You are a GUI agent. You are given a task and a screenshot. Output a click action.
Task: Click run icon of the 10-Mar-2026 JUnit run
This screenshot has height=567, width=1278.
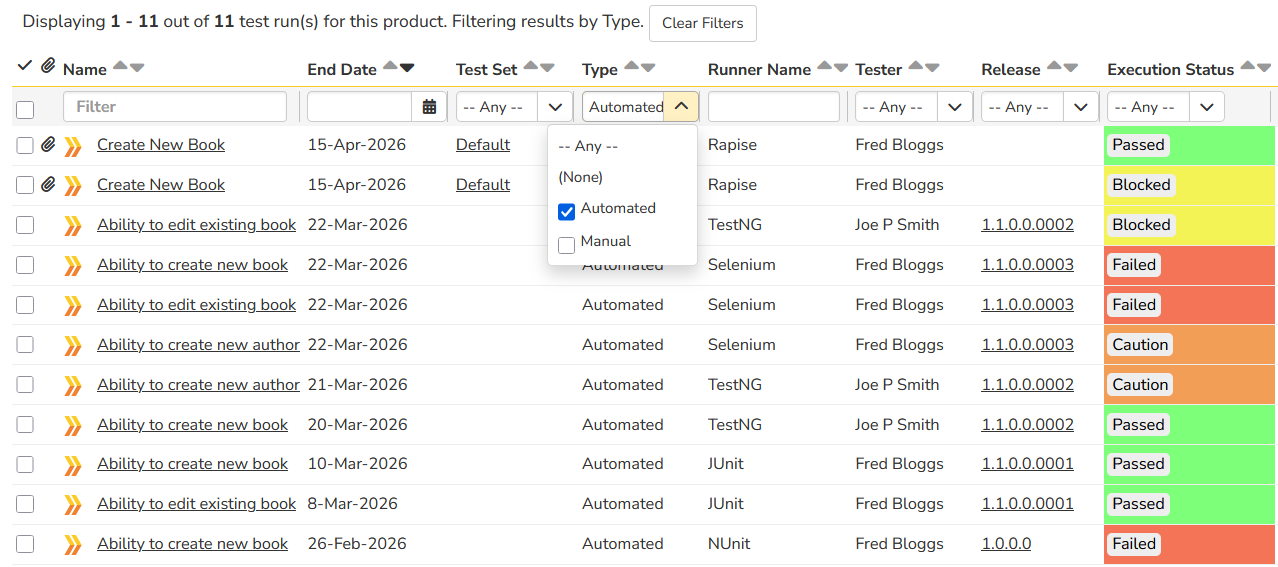[x=73, y=465]
